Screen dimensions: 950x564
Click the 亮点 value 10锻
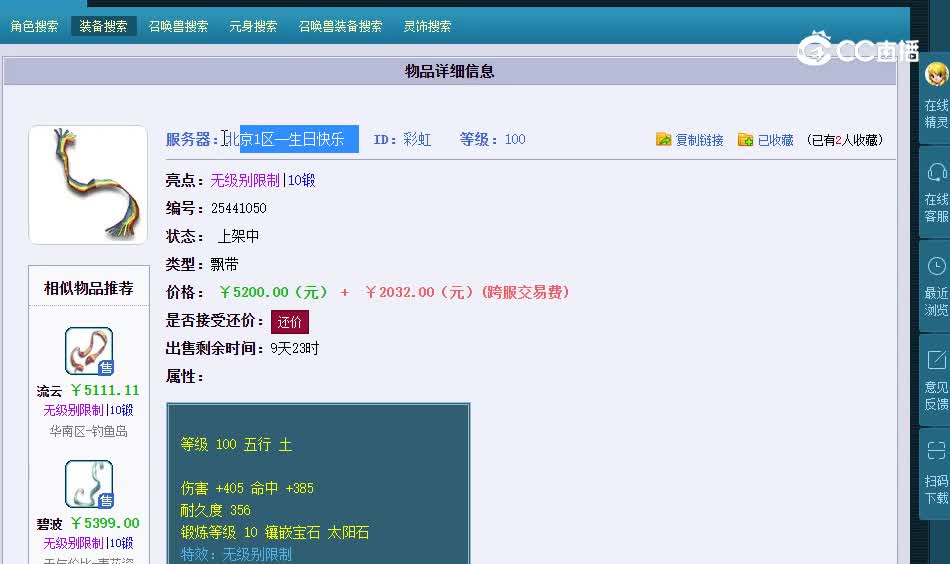click(x=302, y=181)
